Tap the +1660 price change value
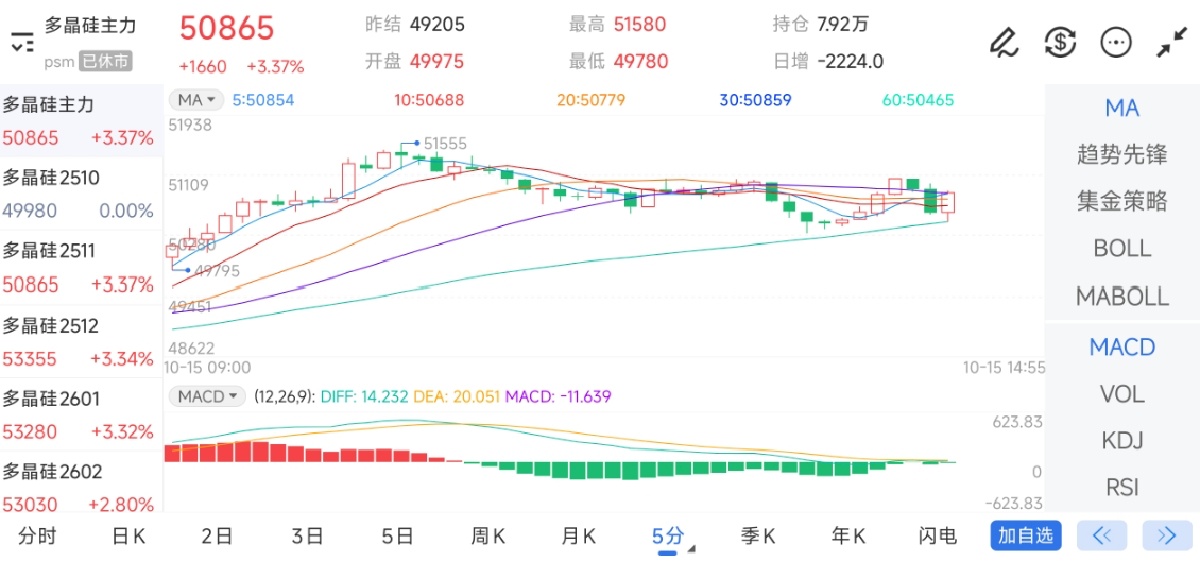 coord(203,67)
